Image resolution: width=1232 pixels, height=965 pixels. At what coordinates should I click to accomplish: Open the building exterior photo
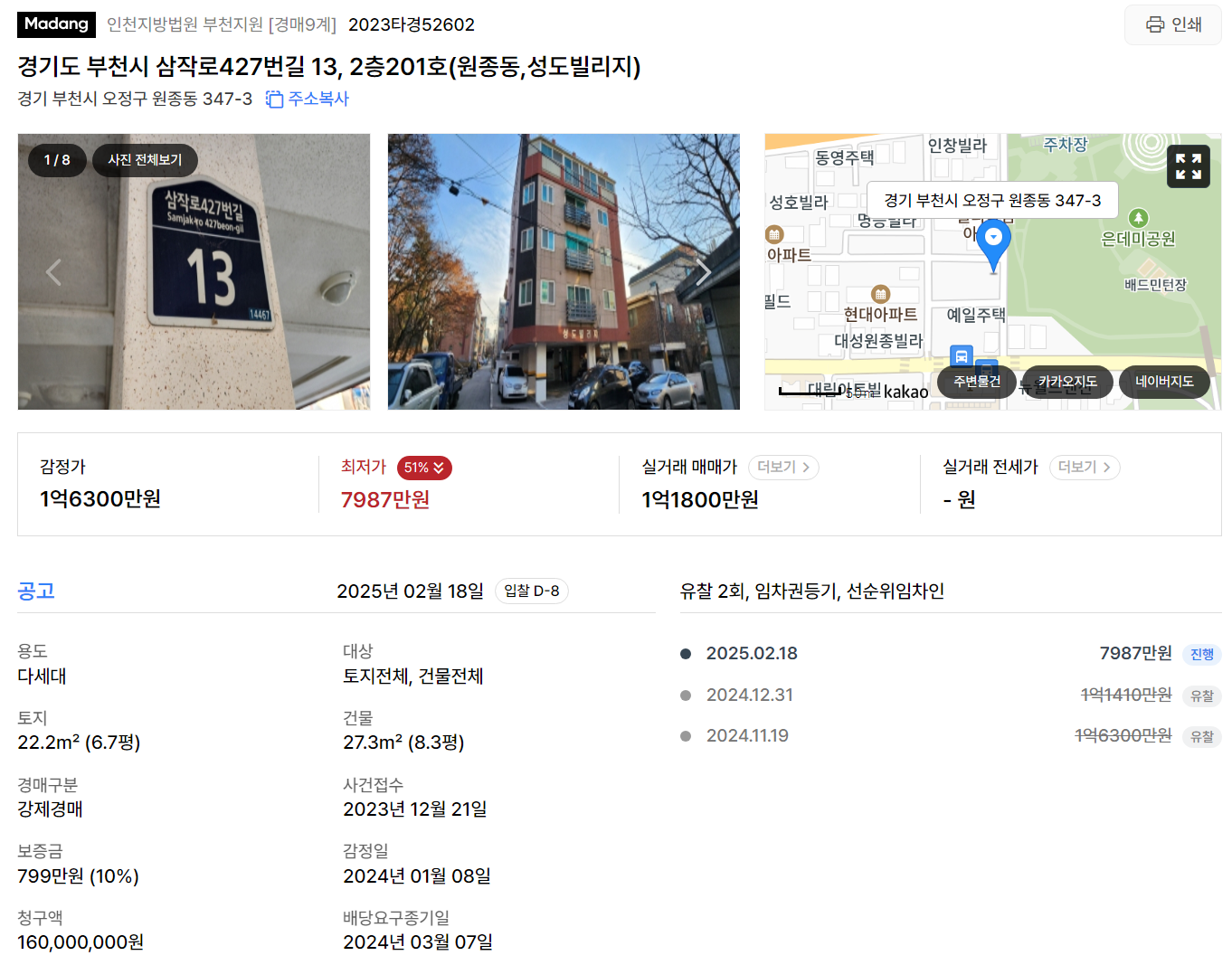[564, 271]
